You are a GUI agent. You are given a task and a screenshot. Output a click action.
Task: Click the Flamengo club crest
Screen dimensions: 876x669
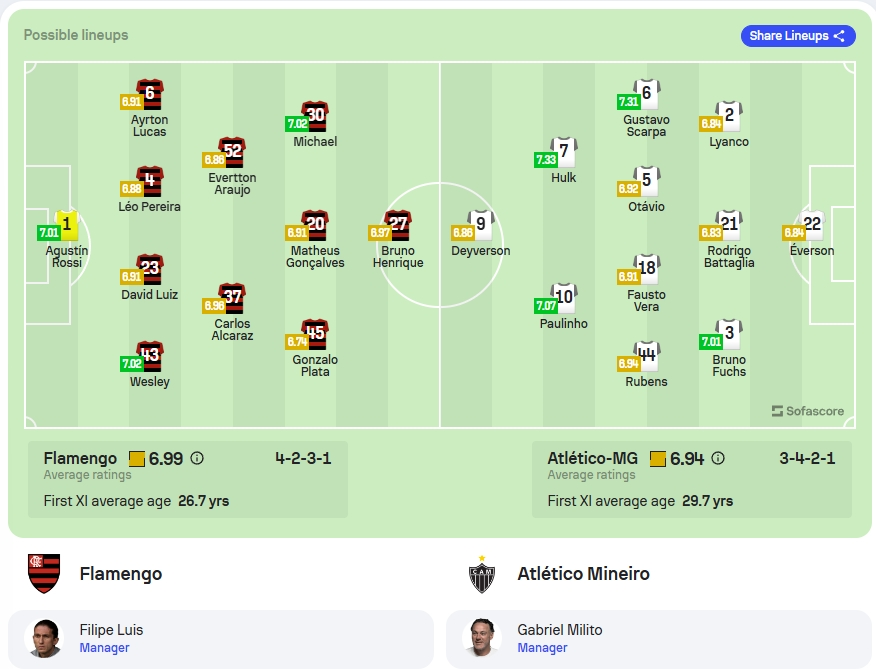44,573
